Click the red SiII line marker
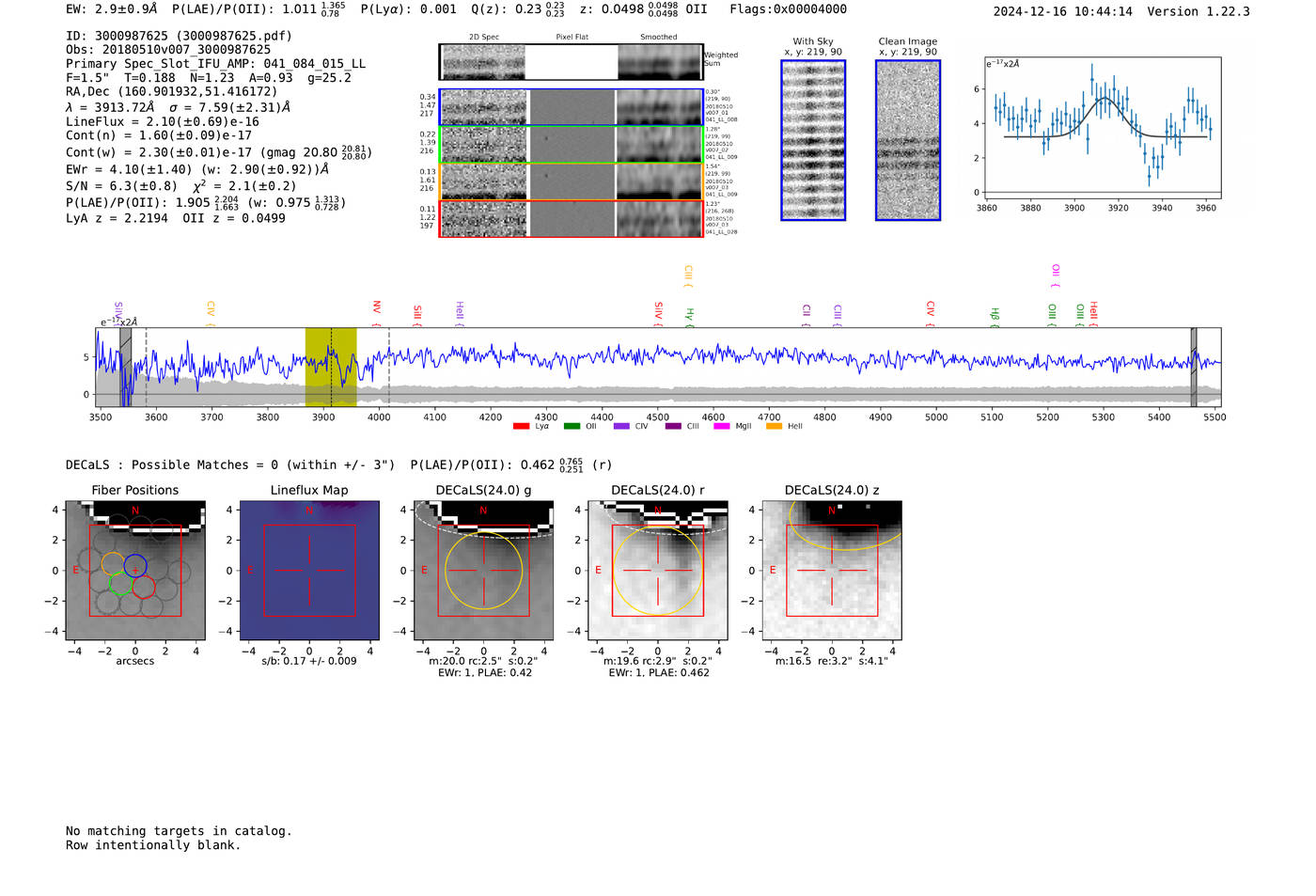The height and width of the screenshot is (896, 1316). (x=417, y=314)
